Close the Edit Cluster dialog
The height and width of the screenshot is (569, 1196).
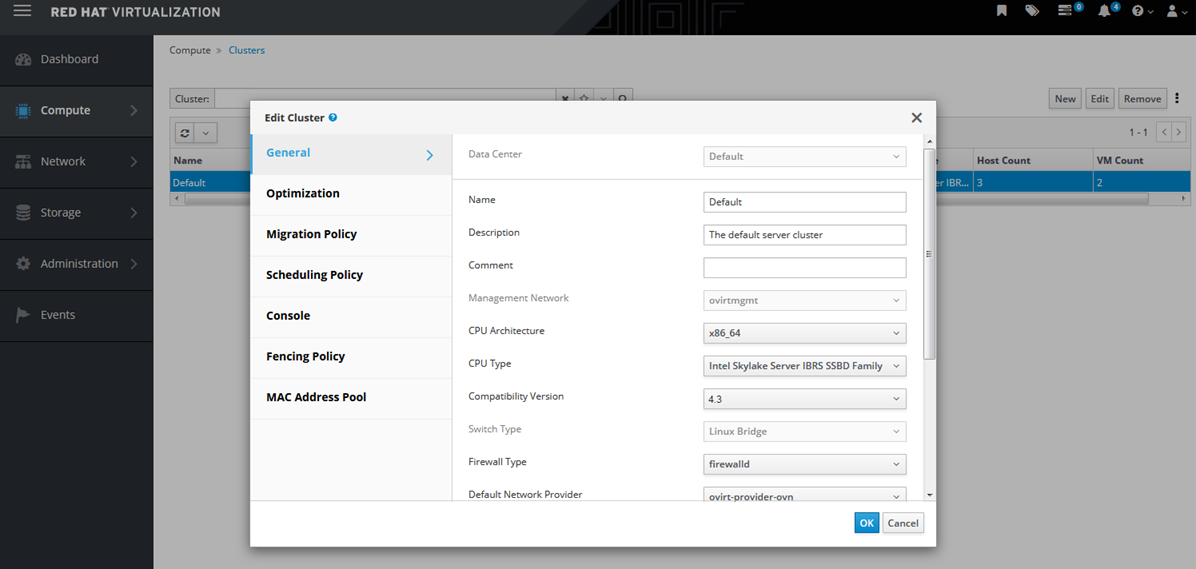click(x=917, y=117)
